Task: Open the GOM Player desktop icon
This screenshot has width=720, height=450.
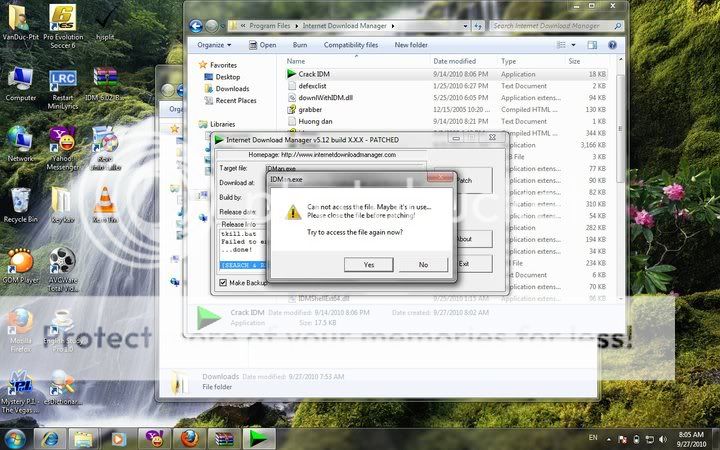Action: point(20,265)
